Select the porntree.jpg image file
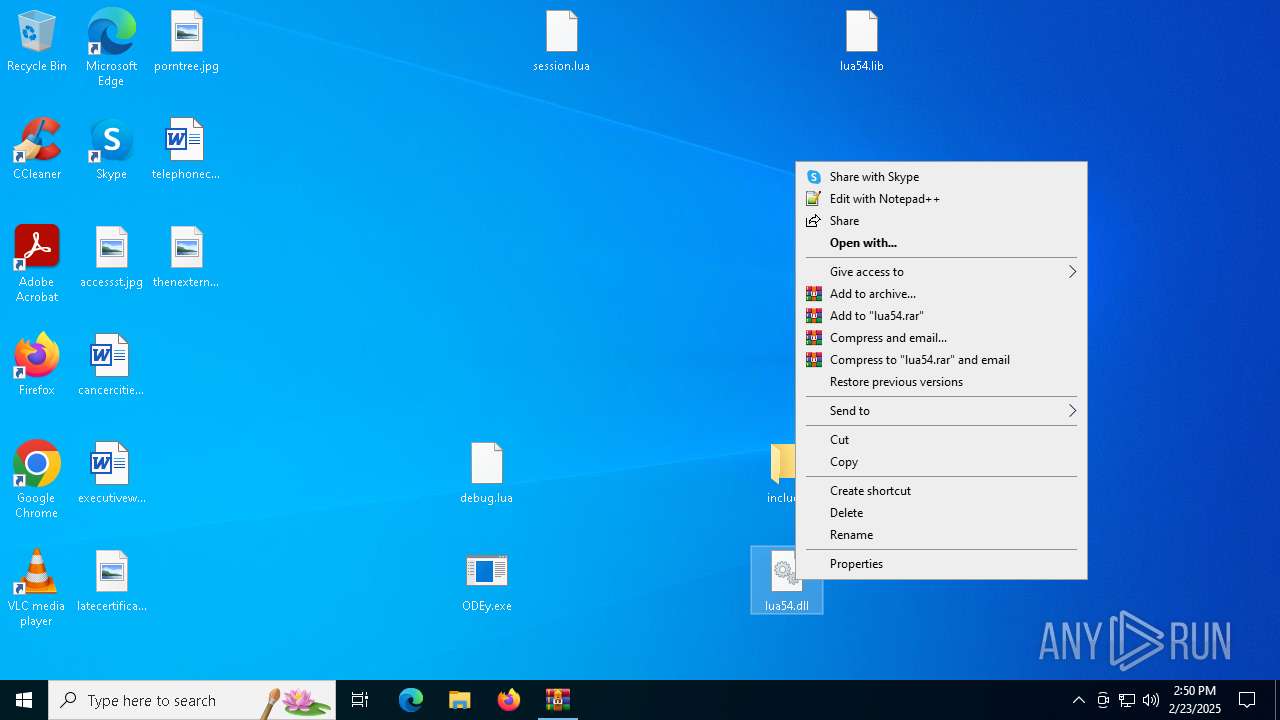 coord(186,42)
